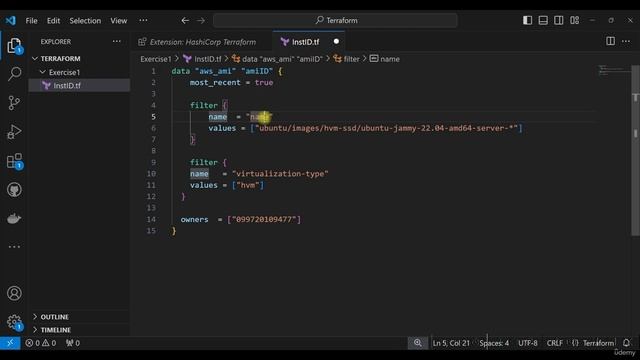This screenshot has width=640, height=360.
Task: Go back with the left arrow
Action: coord(185,20)
